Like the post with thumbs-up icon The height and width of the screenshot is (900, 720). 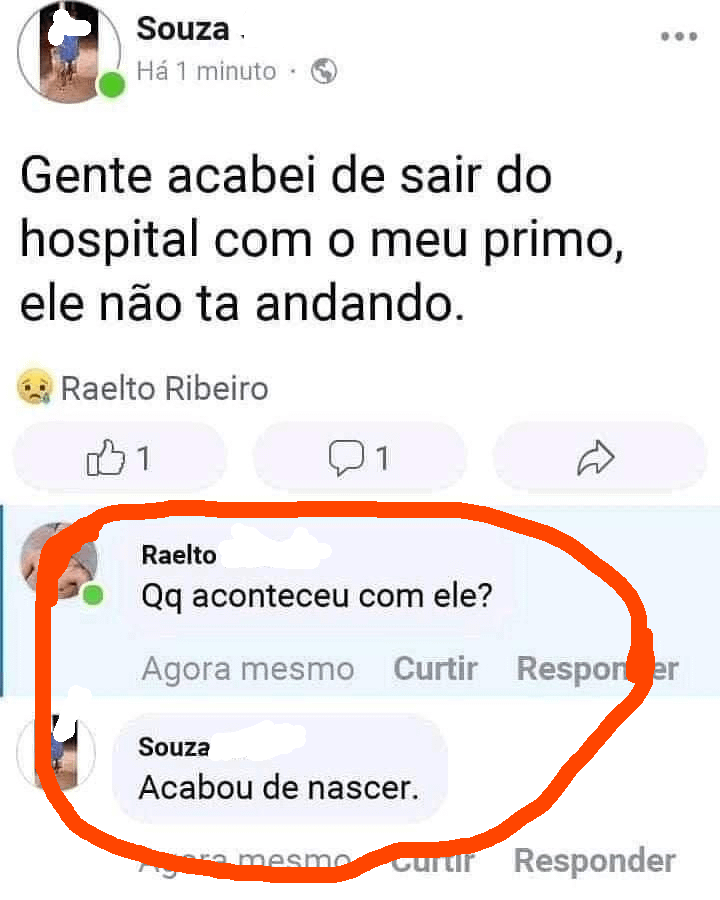(x=119, y=458)
